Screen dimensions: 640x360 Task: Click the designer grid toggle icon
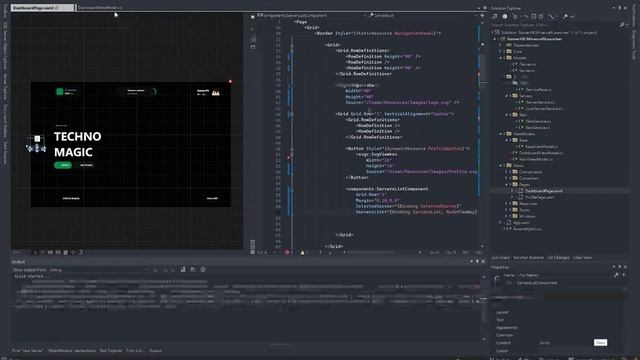pyautogui.click(x=50, y=253)
